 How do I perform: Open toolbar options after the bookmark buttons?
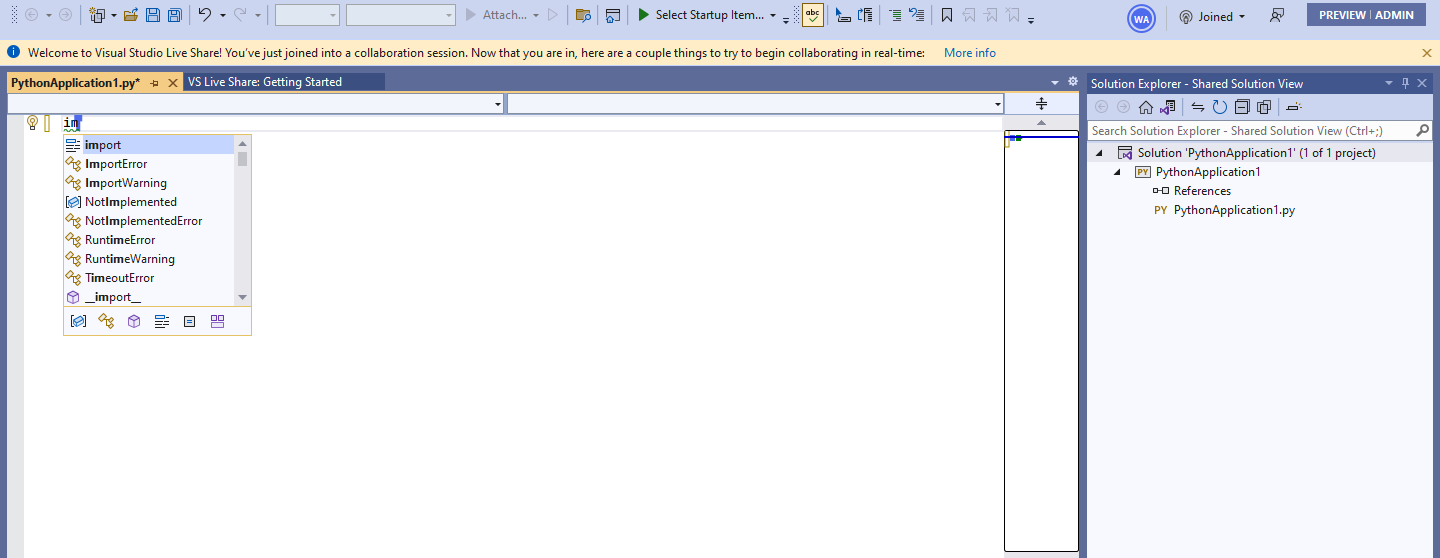(1031, 19)
